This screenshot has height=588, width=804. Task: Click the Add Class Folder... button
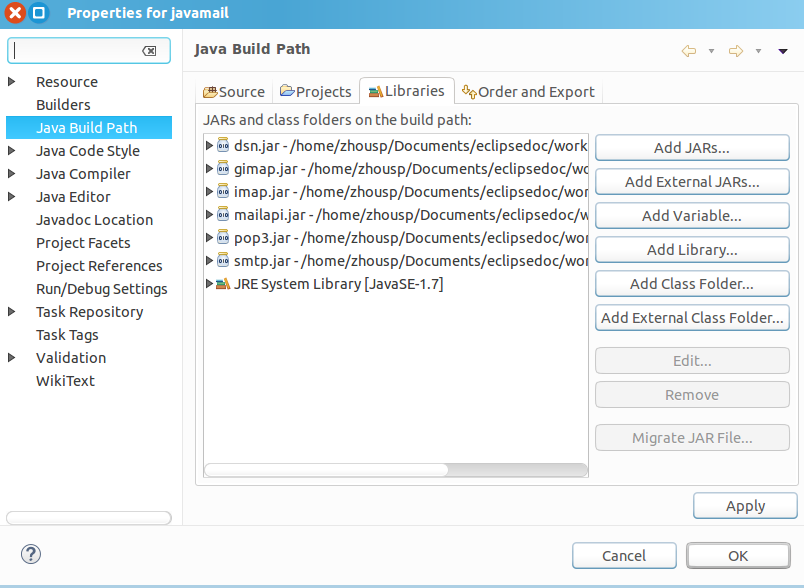pos(692,283)
